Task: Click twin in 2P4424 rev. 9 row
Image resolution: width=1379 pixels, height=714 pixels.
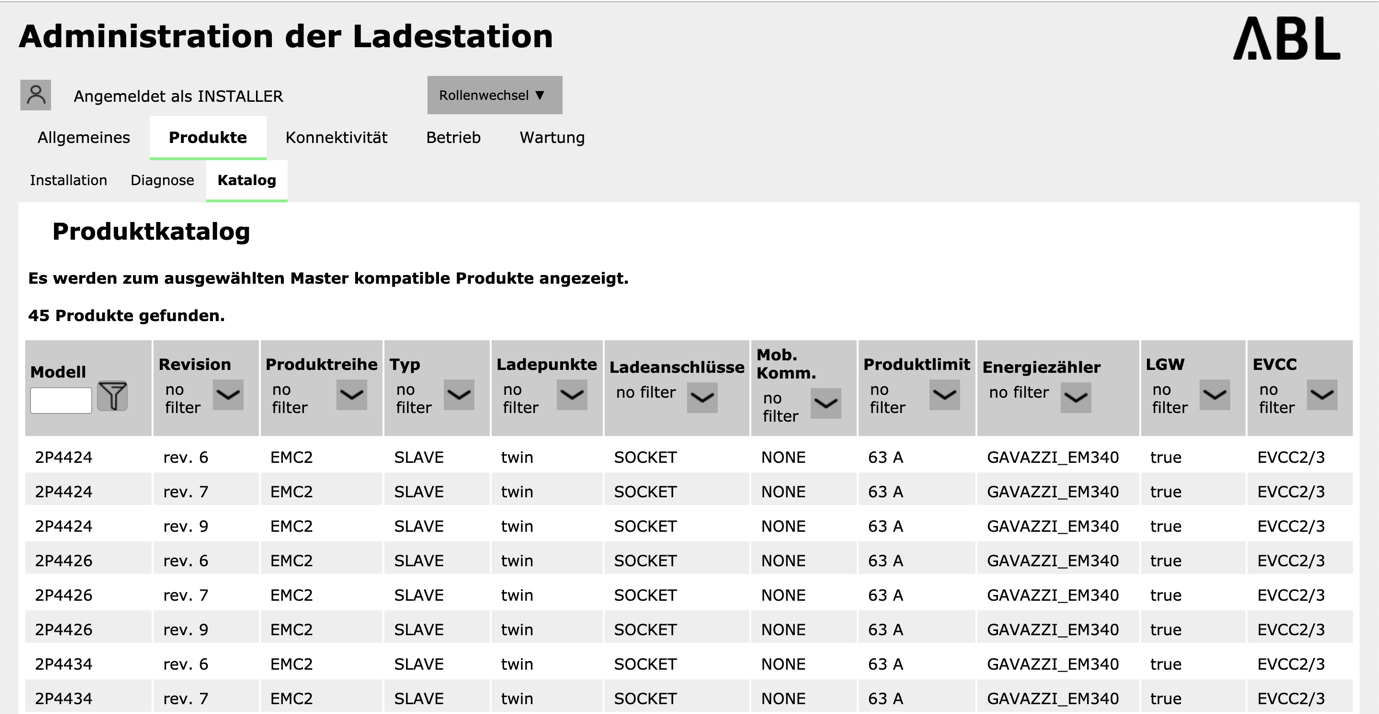Action: point(517,526)
